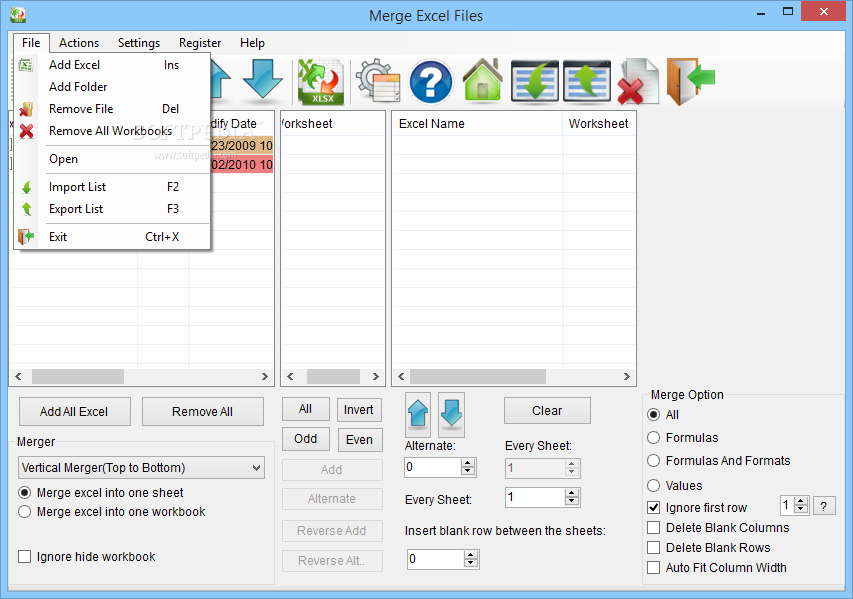The width and height of the screenshot is (853, 599).
Task: Open settings via gear toolbar icon
Action: (x=378, y=81)
